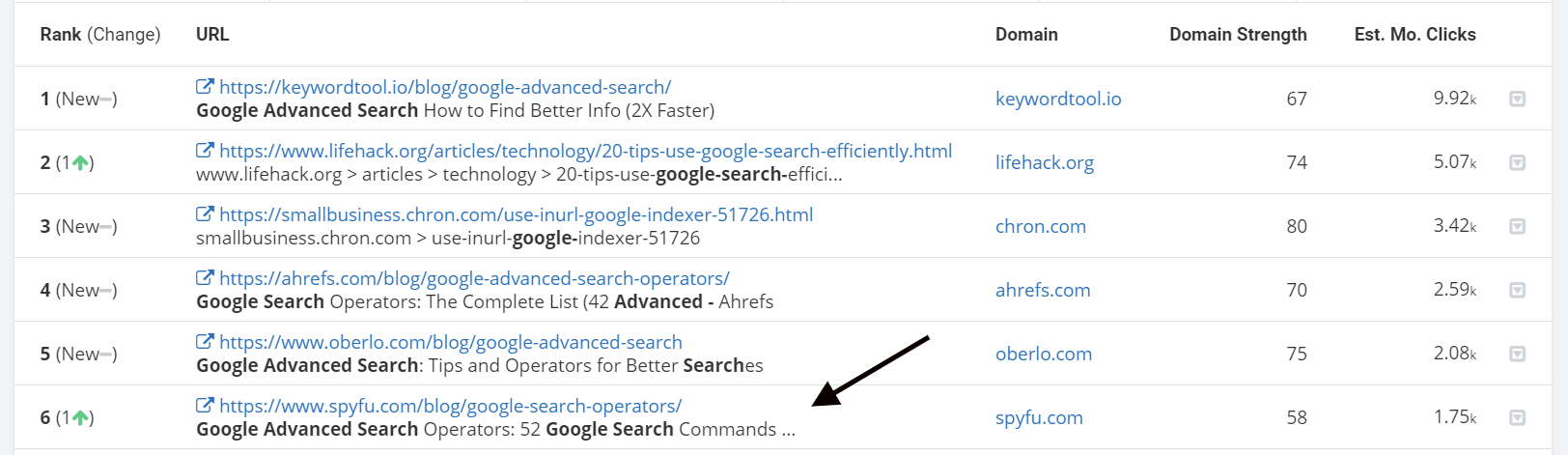Visit the spyfu.com google-search-operators URL
Image resolution: width=1568 pixels, height=455 pixels.
point(450,406)
